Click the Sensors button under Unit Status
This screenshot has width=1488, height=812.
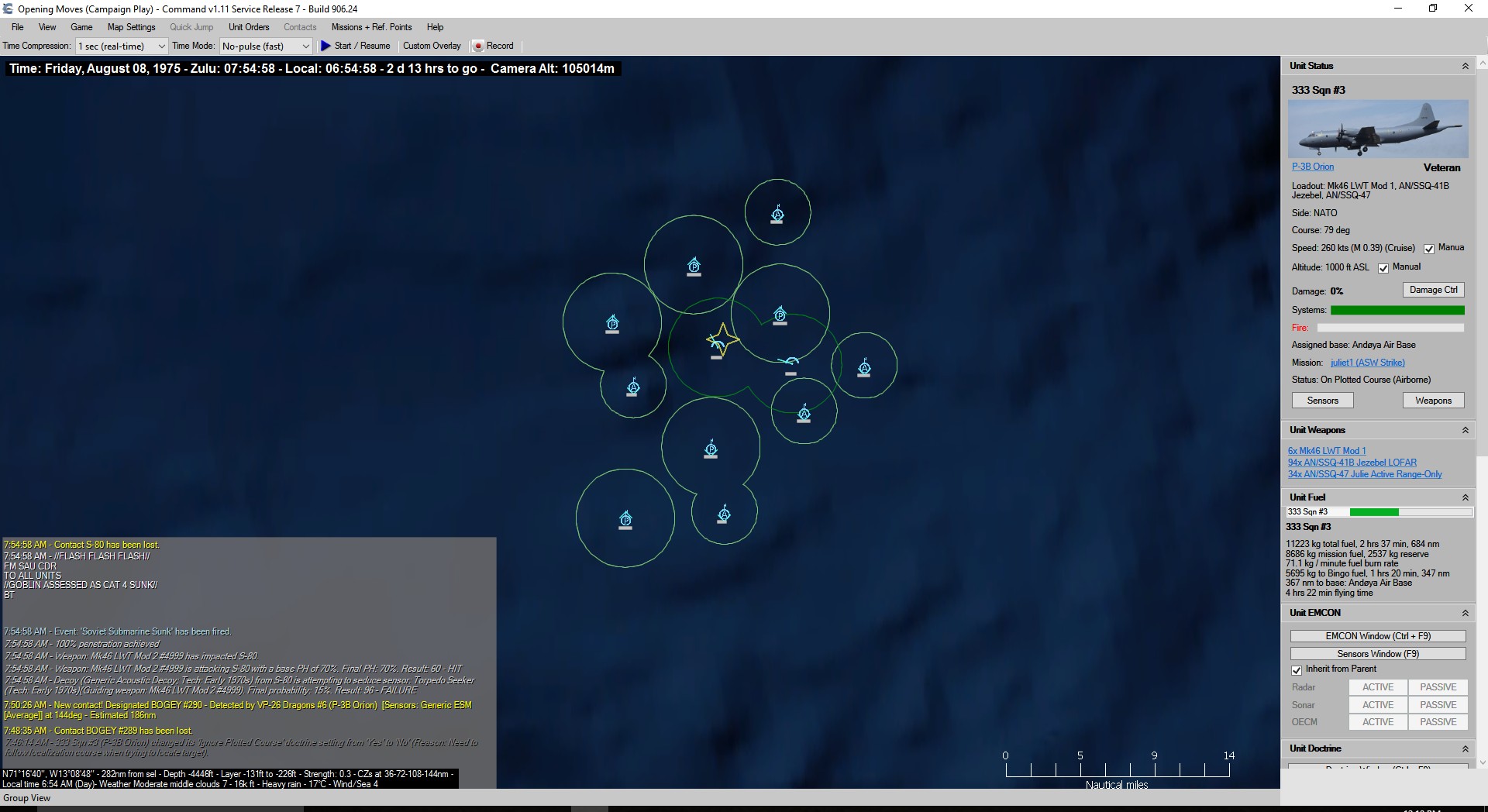click(1322, 401)
